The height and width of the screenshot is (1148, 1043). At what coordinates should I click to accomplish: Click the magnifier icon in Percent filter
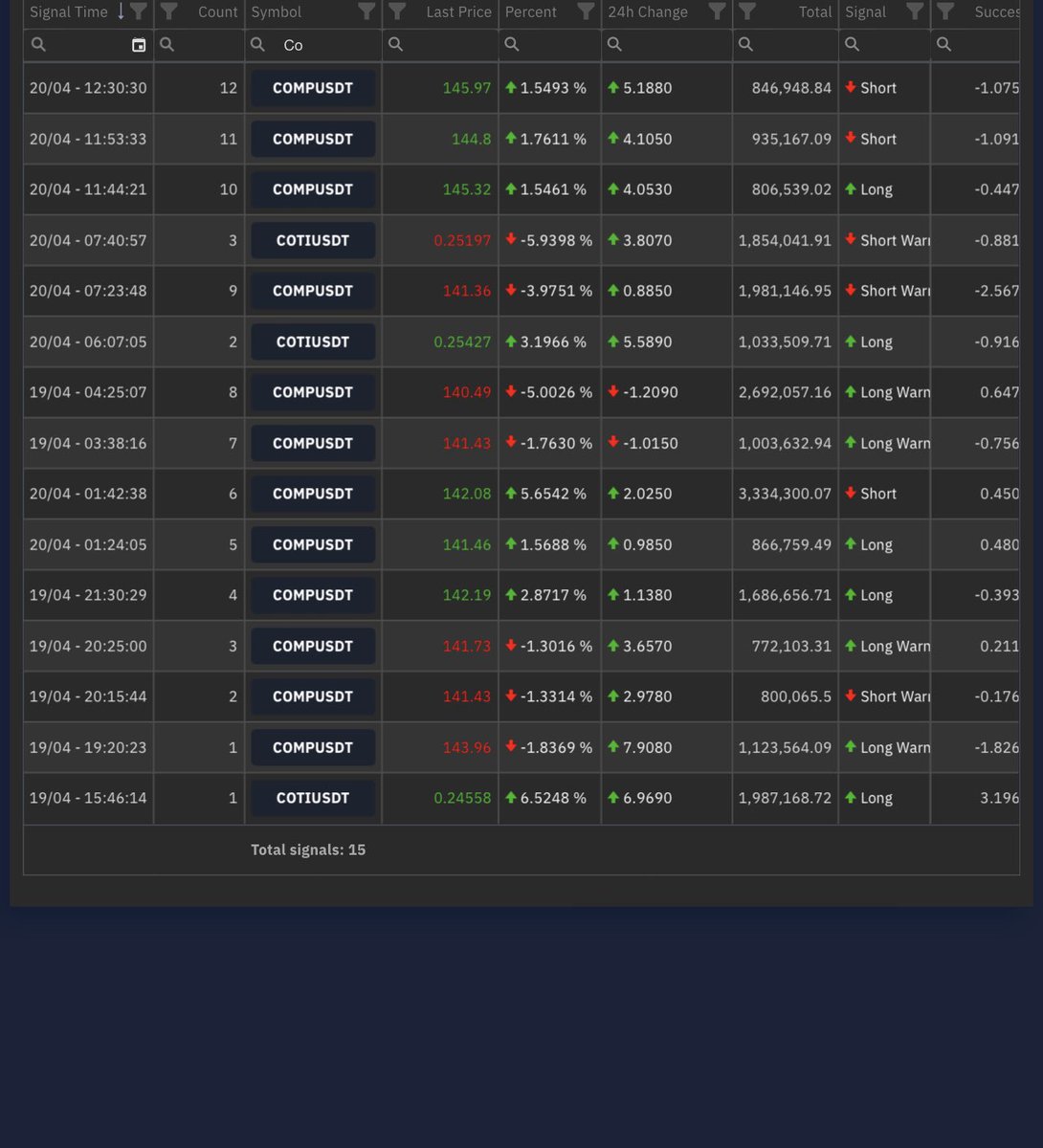point(512,44)
